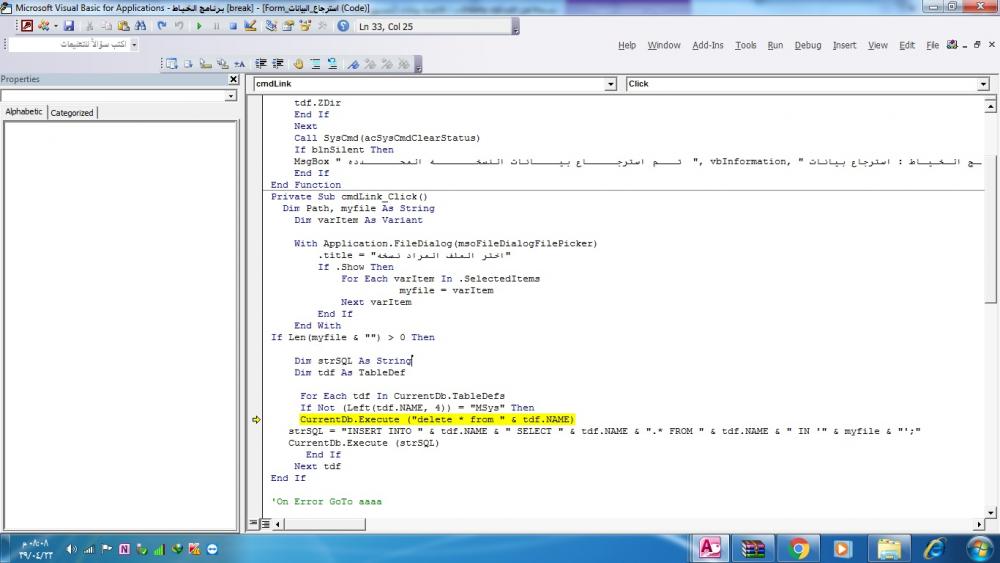Screen dimensions: 1000x563
Task: Click the 'On Error GoTo aaaa' comment line
Action: coord(327,502)
